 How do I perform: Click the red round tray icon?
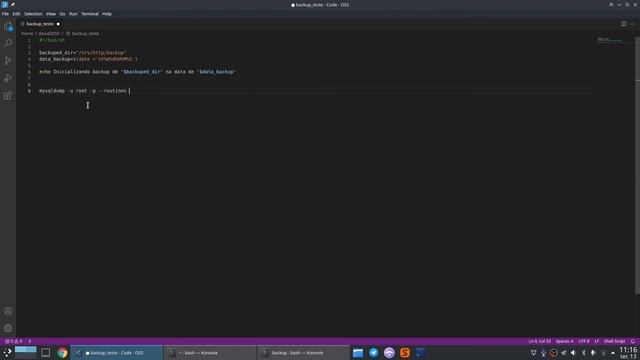[553, 353]
